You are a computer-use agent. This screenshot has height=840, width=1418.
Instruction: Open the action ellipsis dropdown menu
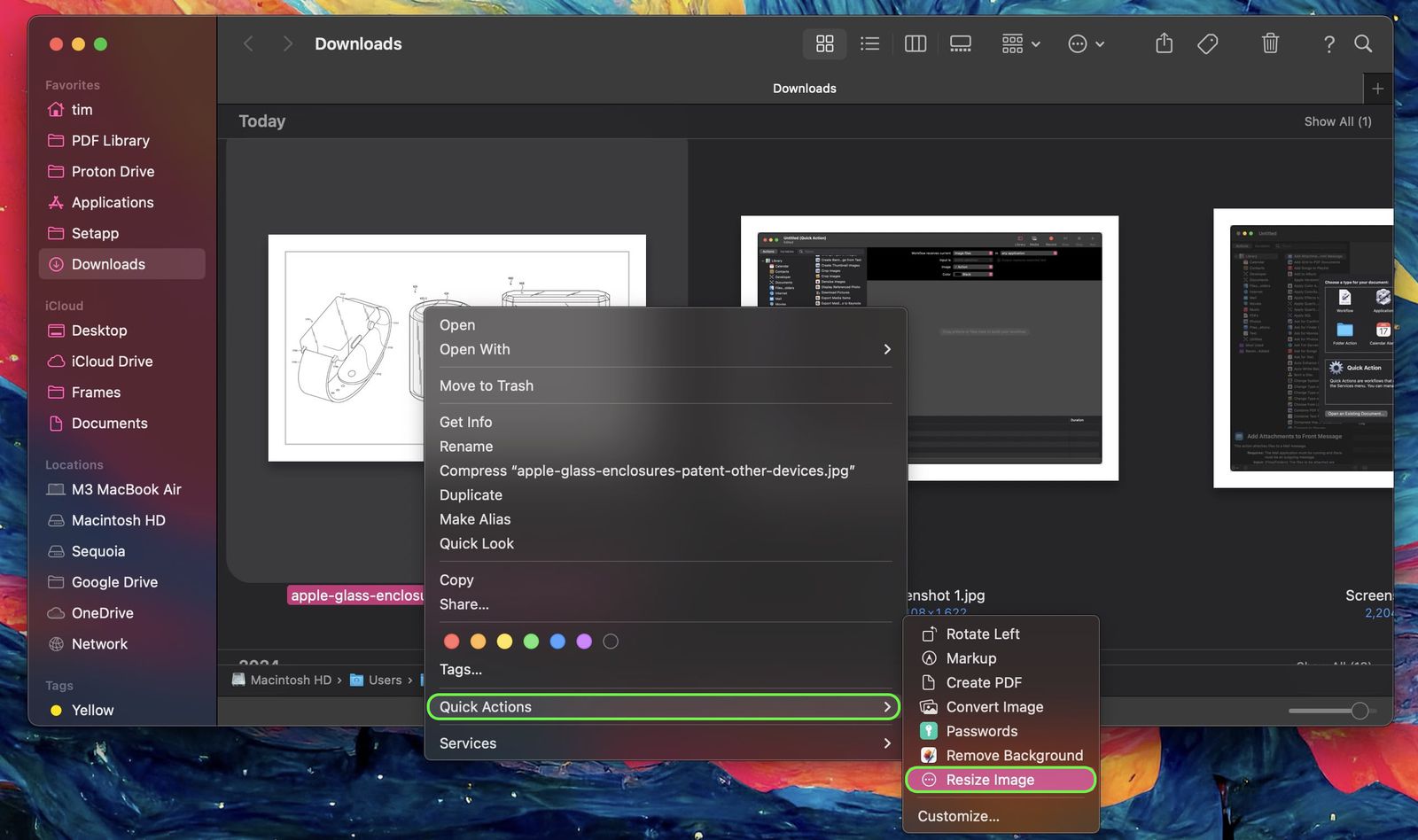point(1086,43)
